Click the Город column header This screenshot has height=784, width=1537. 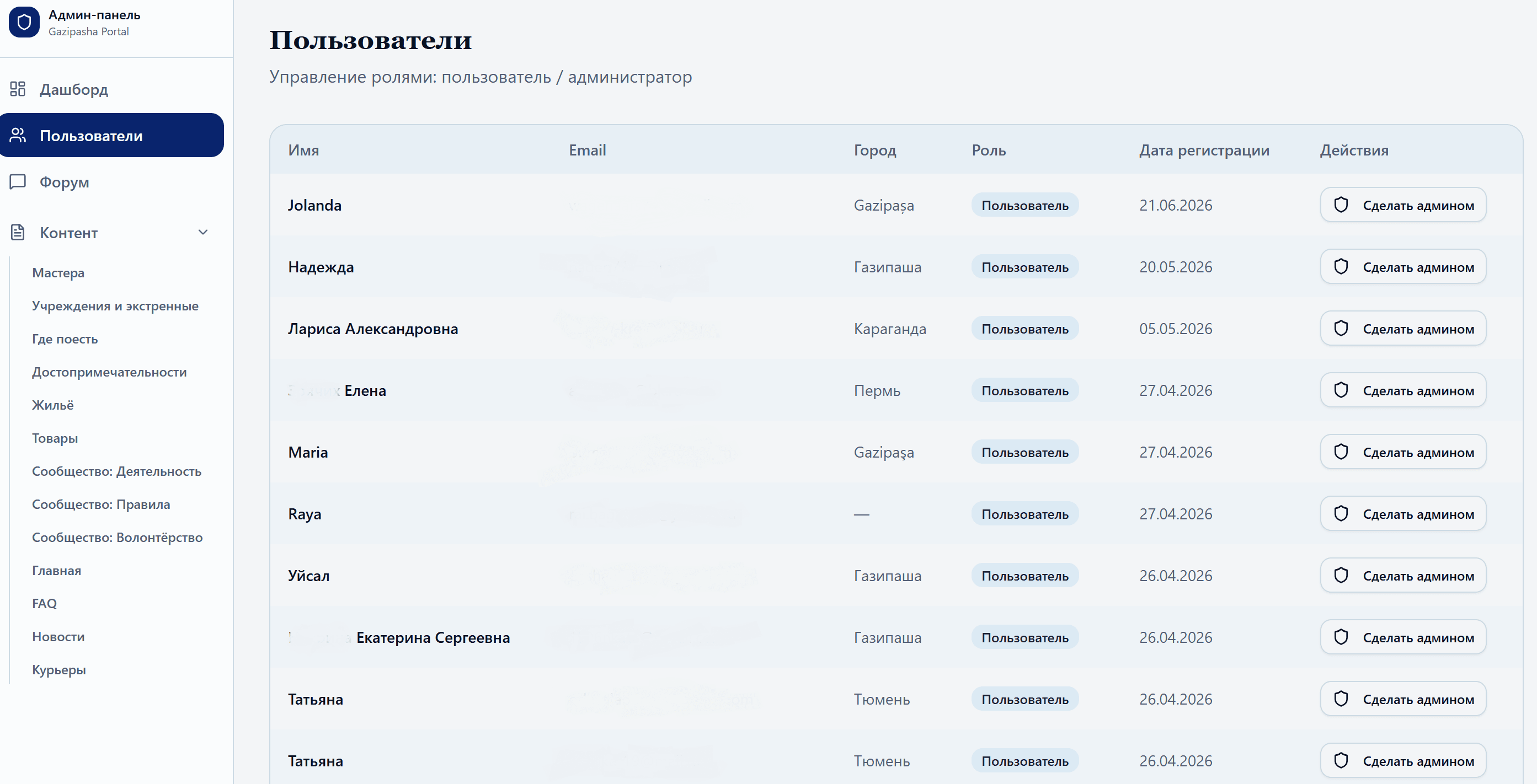875,151
